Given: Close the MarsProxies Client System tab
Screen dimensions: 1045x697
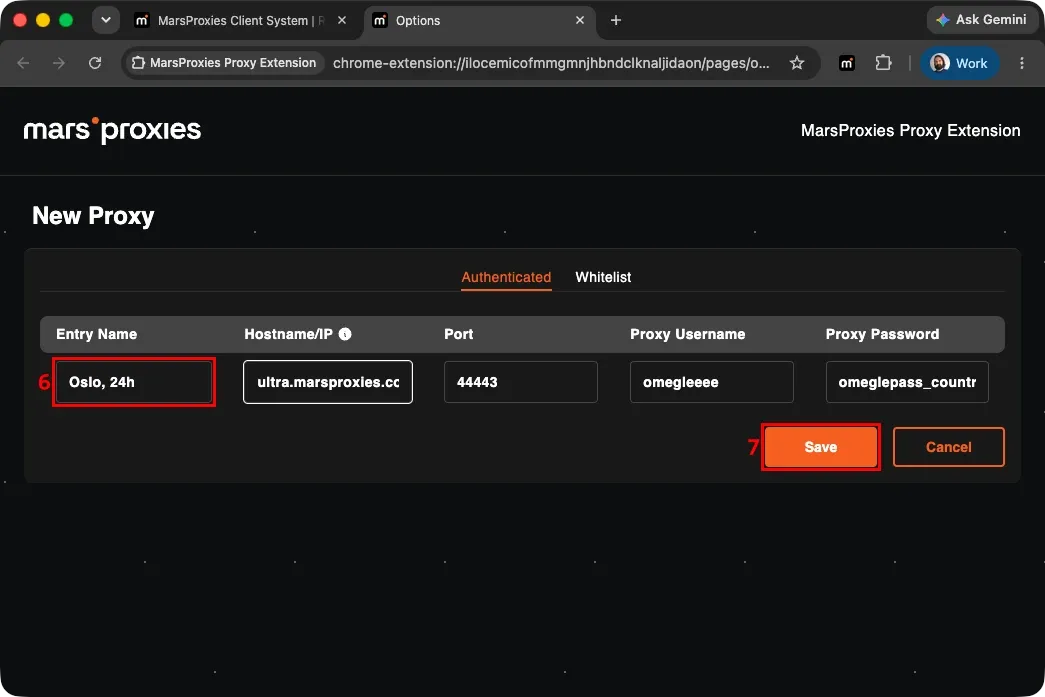Looking at the screenshot, I should pyautogui.click(x=342, y=21).
